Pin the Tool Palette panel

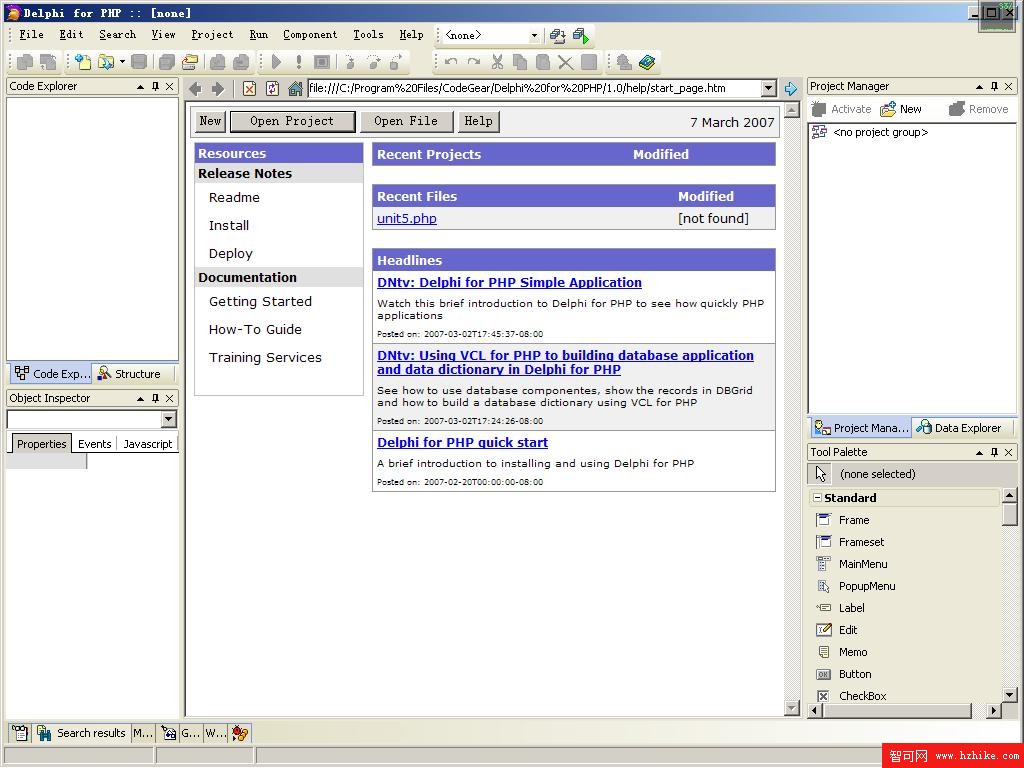(x=995, y=452)
